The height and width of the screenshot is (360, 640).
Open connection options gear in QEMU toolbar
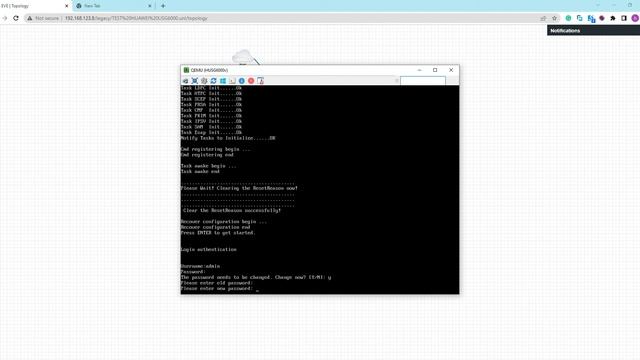pyautogui.click(x=204, y=81)
